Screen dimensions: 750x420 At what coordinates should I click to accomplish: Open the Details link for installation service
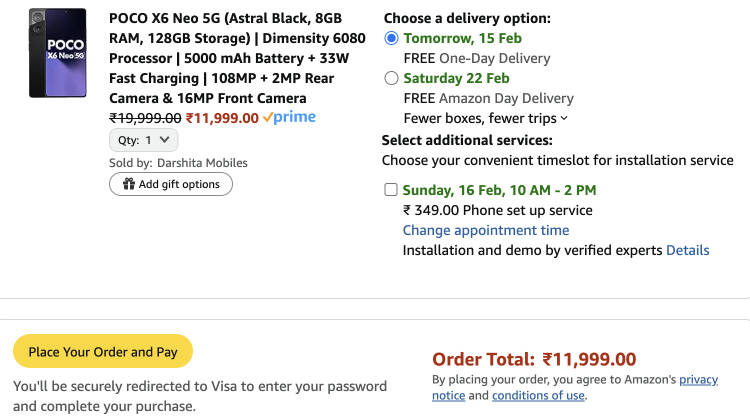pos(687,250)
